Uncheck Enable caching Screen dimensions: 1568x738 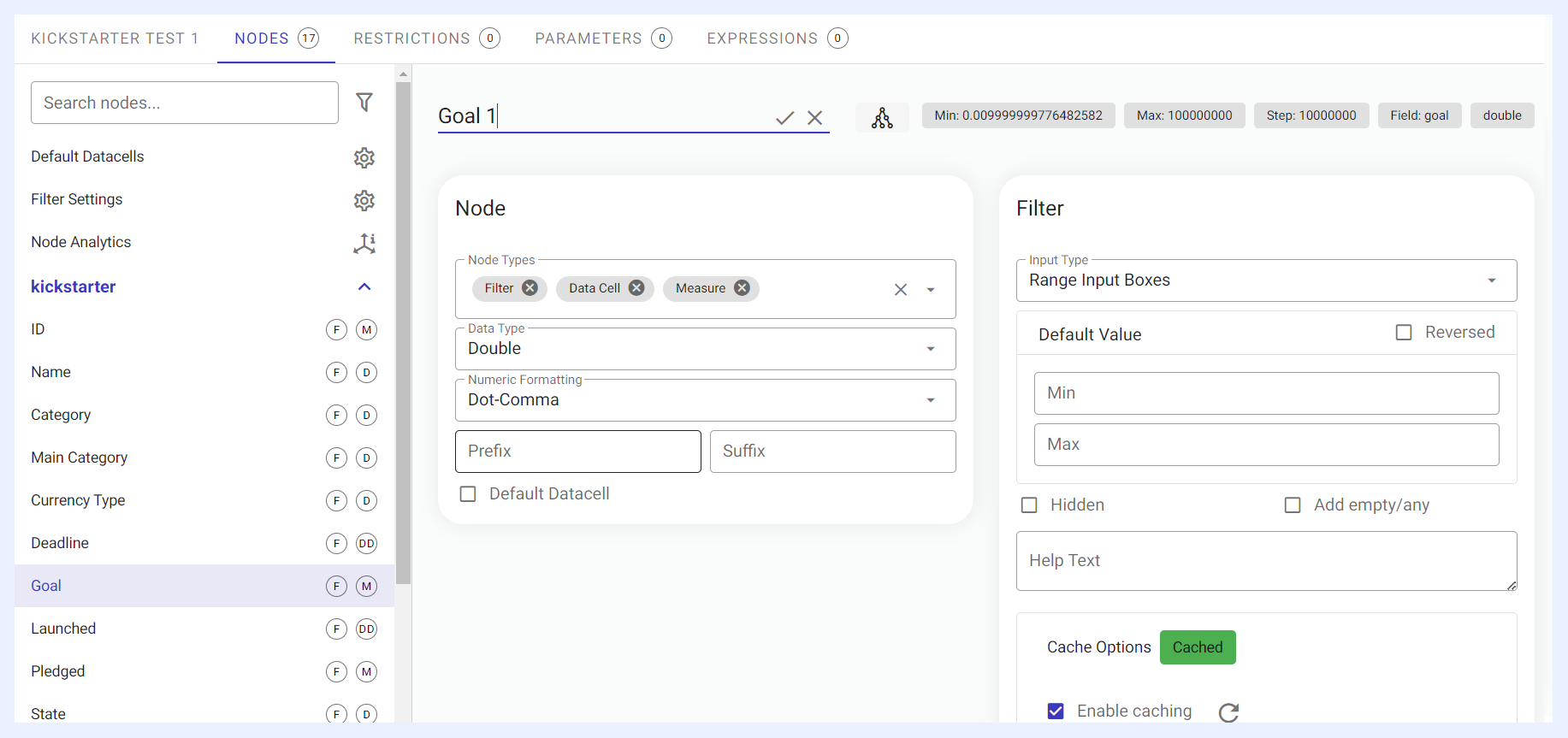(1056, 711)
